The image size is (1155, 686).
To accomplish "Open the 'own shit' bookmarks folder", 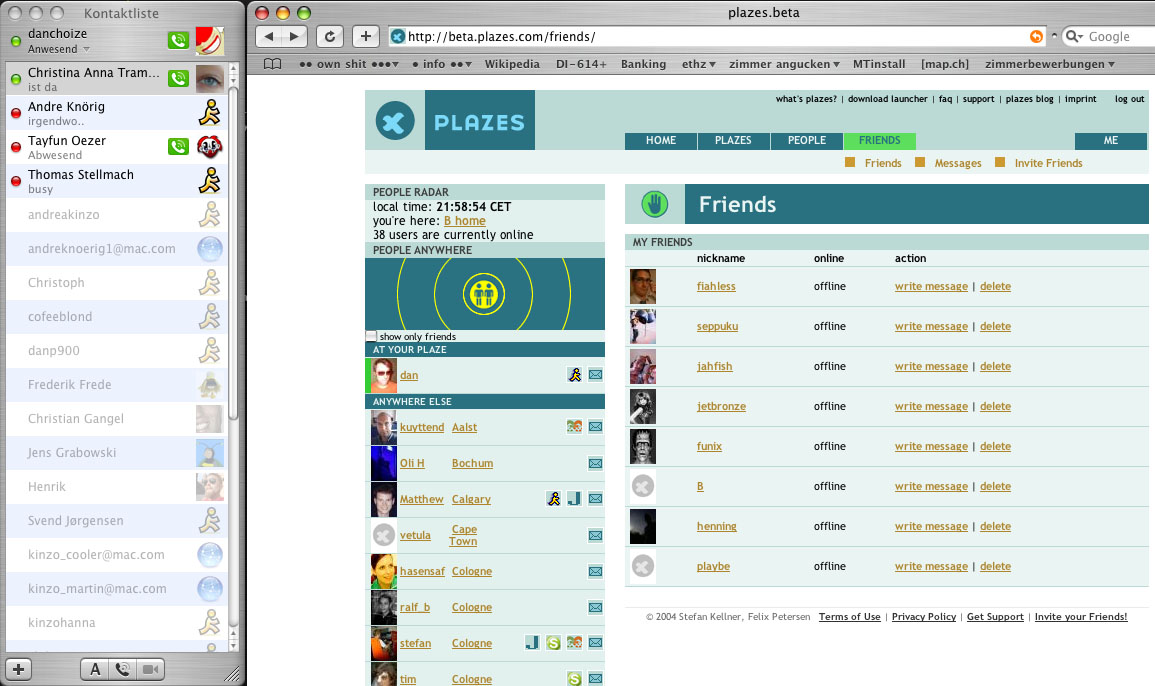I will click(x=348, y=64).
